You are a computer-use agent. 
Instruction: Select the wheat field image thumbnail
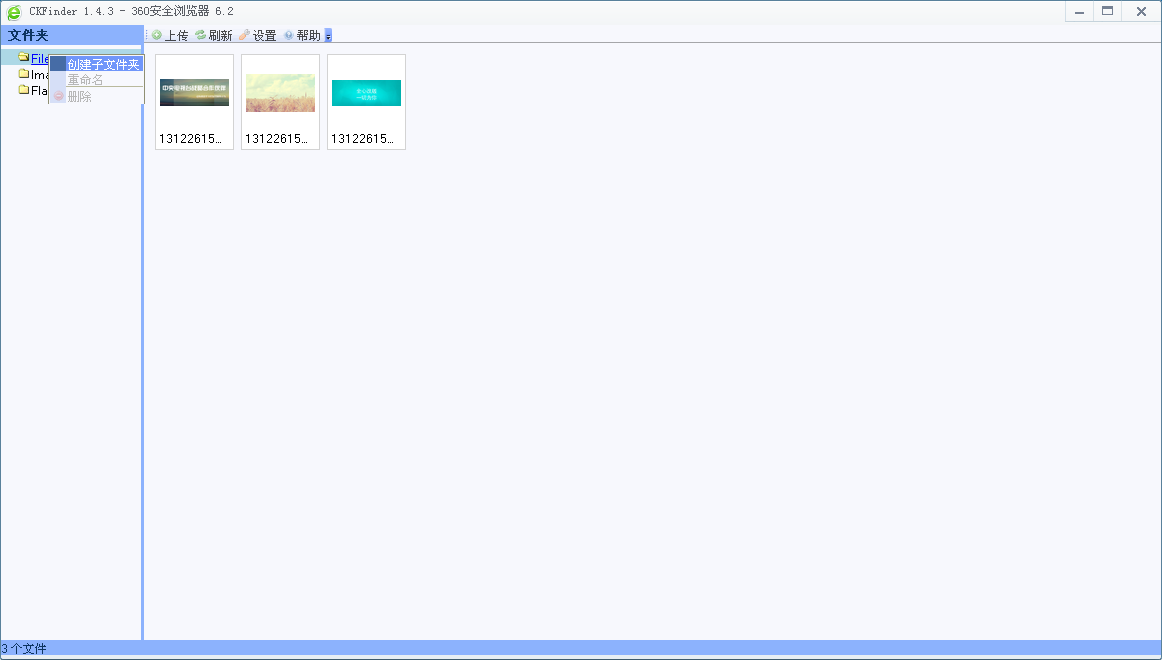click(x=280, y=93)
